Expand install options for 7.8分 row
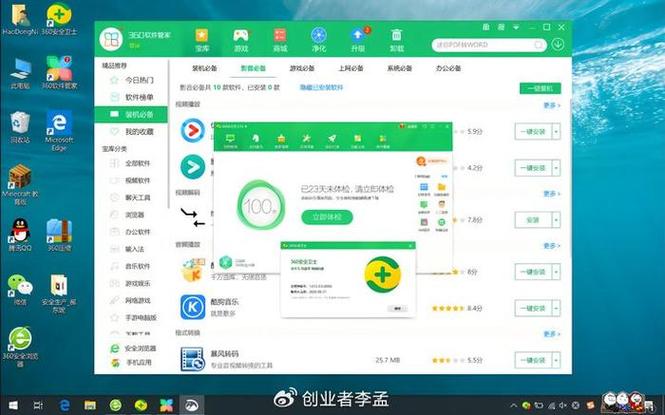The image size is (665, 415). click(x=556, y=220)
